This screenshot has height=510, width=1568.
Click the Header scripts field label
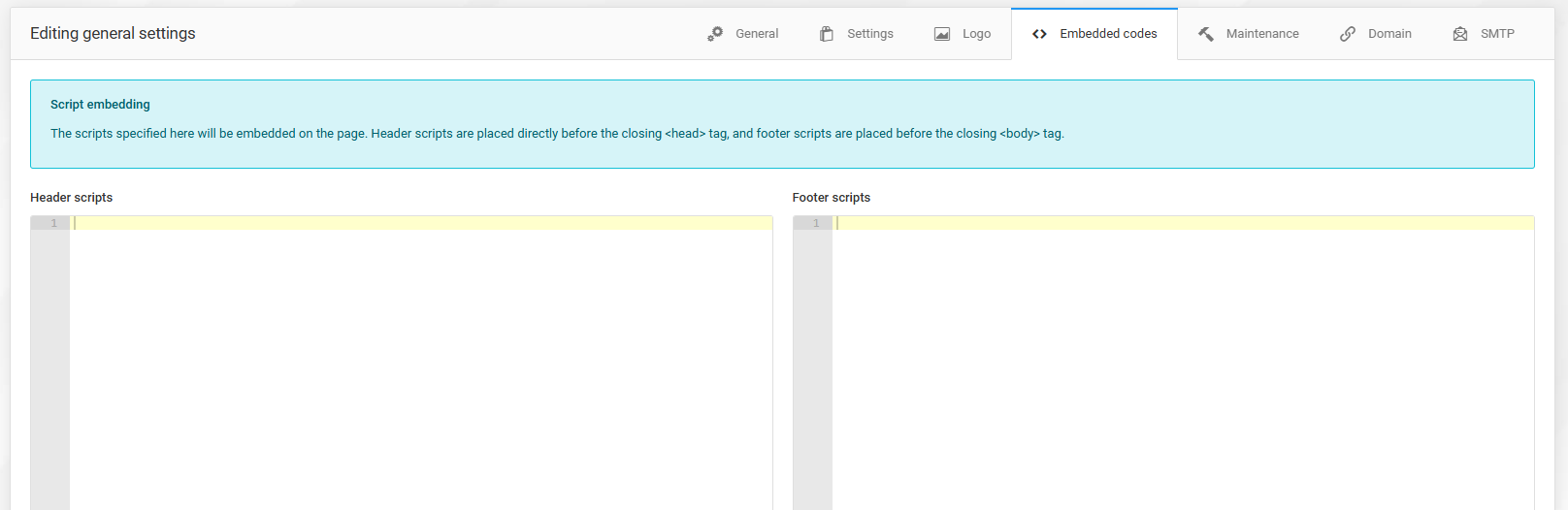click(x=71, y=198)
